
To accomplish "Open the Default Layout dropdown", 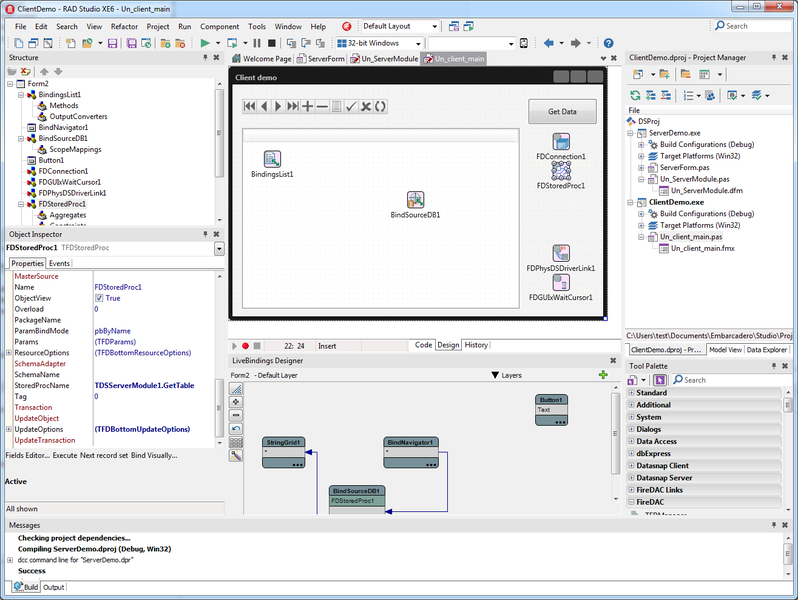I will (434, 26).
